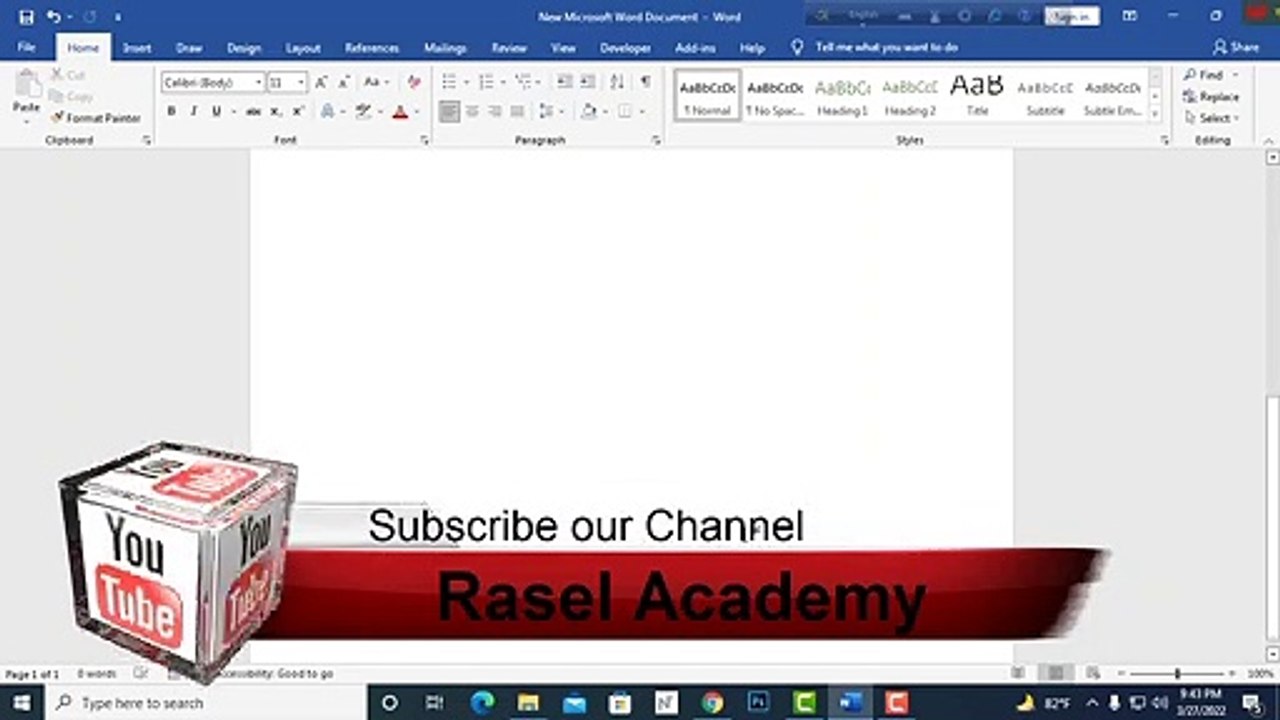Launch the Font dialog box launcher
The width and height of the screenshot is (1280, 720).
tap(424, 141)
